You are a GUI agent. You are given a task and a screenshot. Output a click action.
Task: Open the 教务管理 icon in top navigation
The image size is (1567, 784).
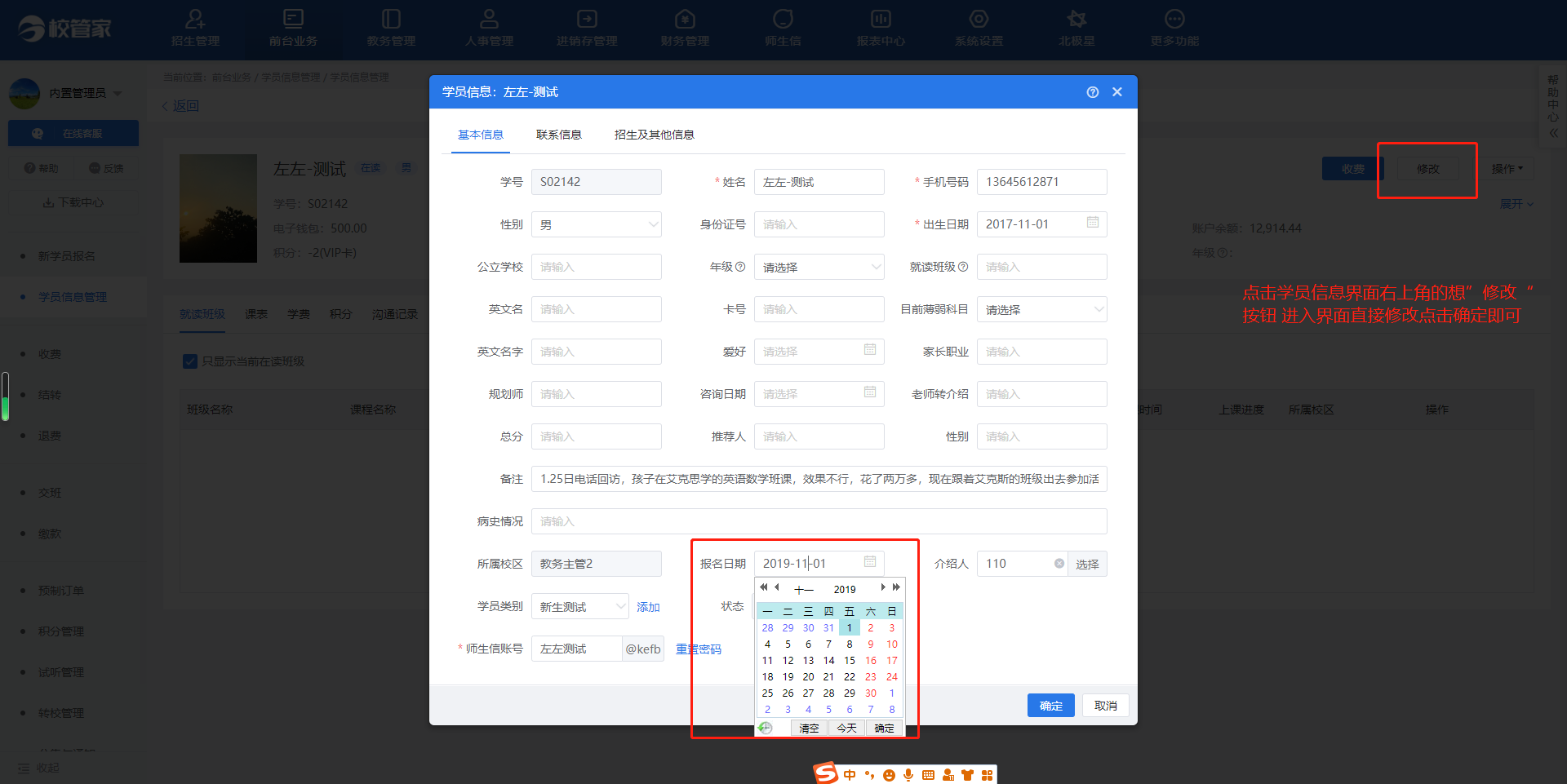(x=391, y=19)
